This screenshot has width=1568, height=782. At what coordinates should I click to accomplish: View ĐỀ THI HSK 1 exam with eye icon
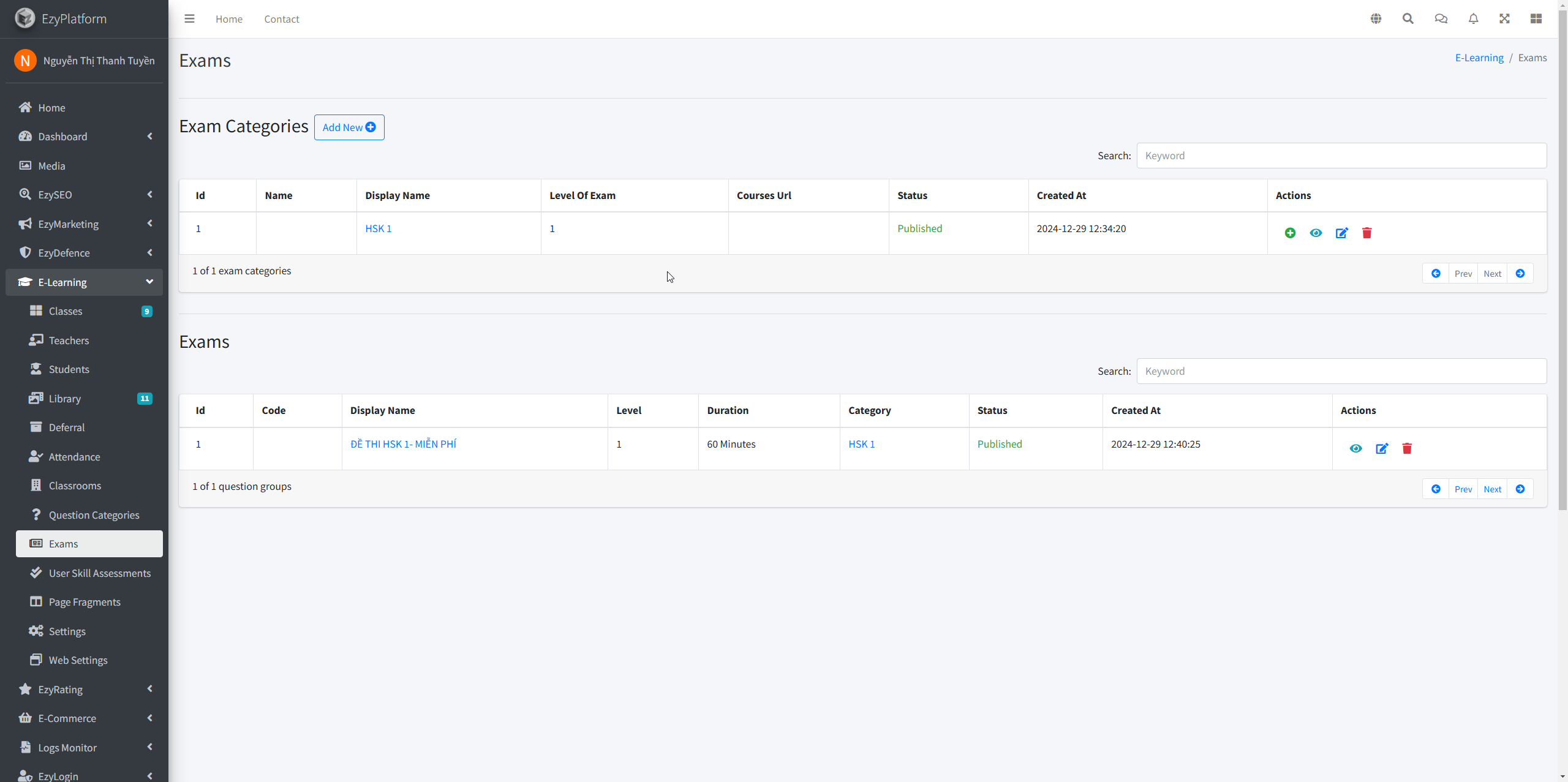pos(1355,448)
